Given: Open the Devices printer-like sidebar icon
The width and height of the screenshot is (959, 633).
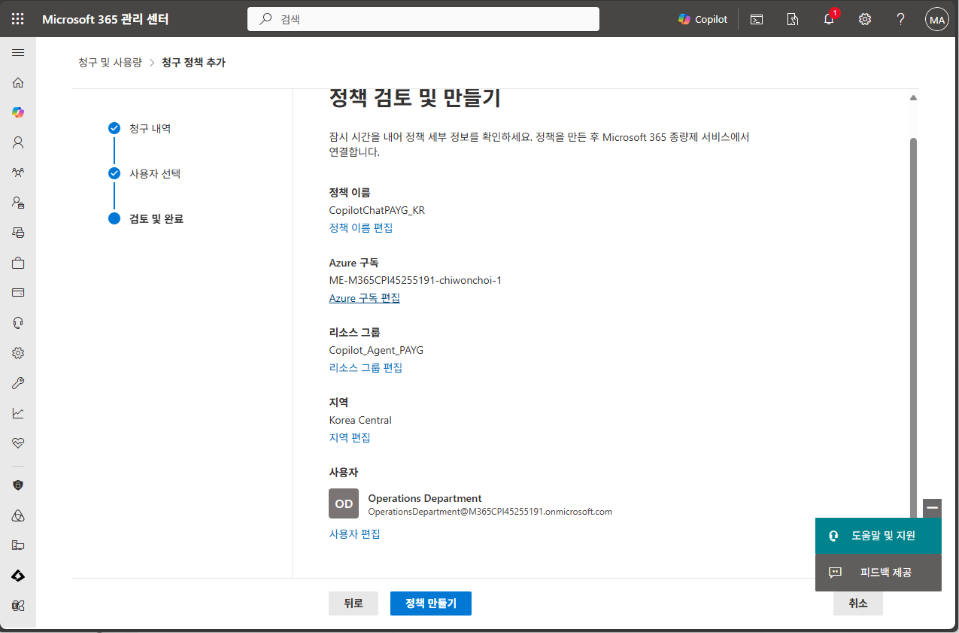Looking at the screenshot, I should [18, 232].
